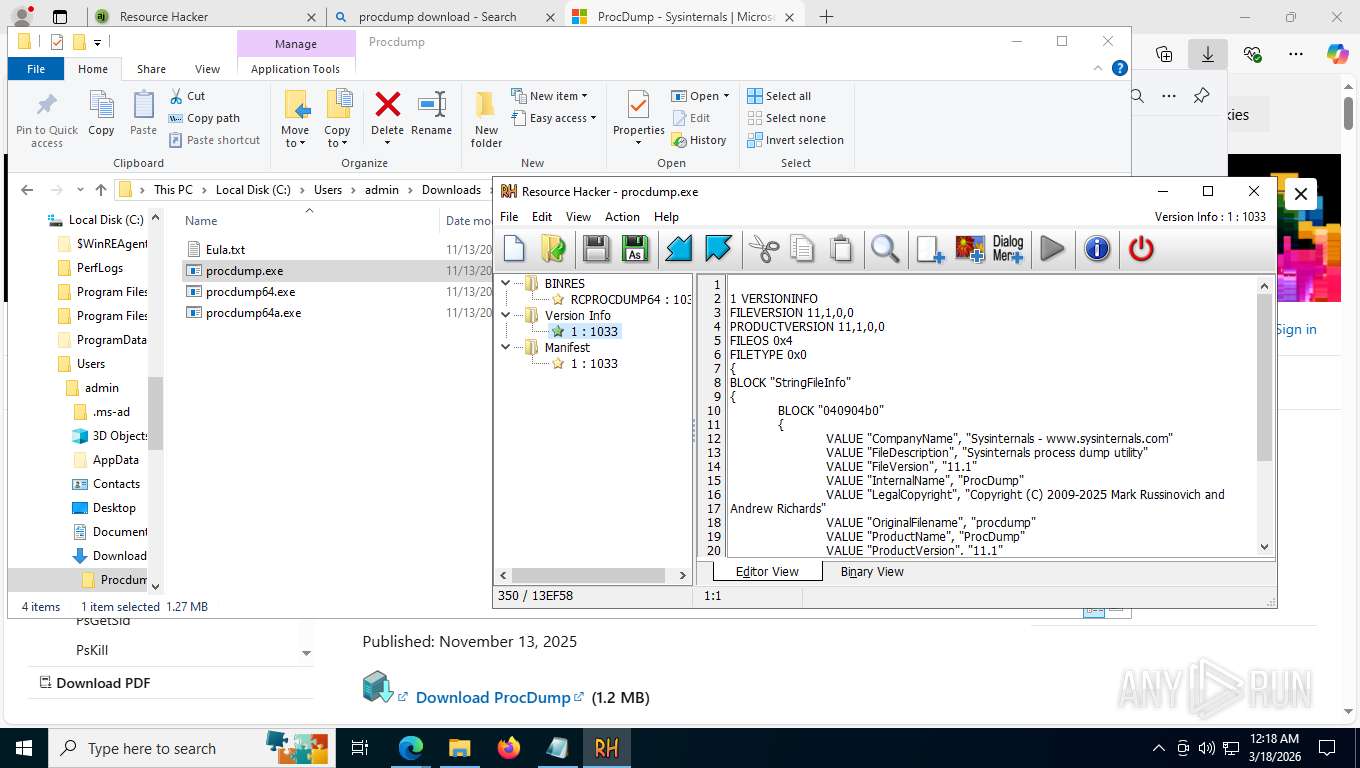Click the editor pane vertical scrollbar

pos(1264,378)
